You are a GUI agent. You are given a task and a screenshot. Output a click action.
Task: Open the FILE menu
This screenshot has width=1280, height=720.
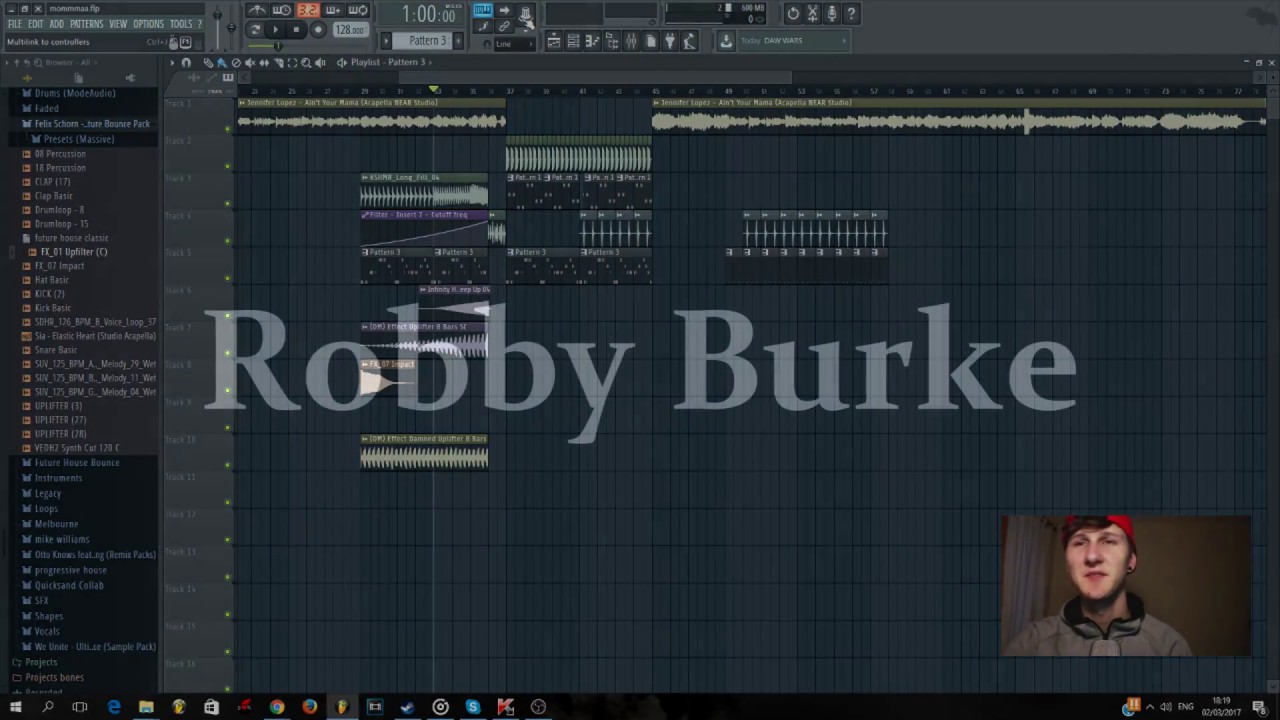[x=15, y=24]
